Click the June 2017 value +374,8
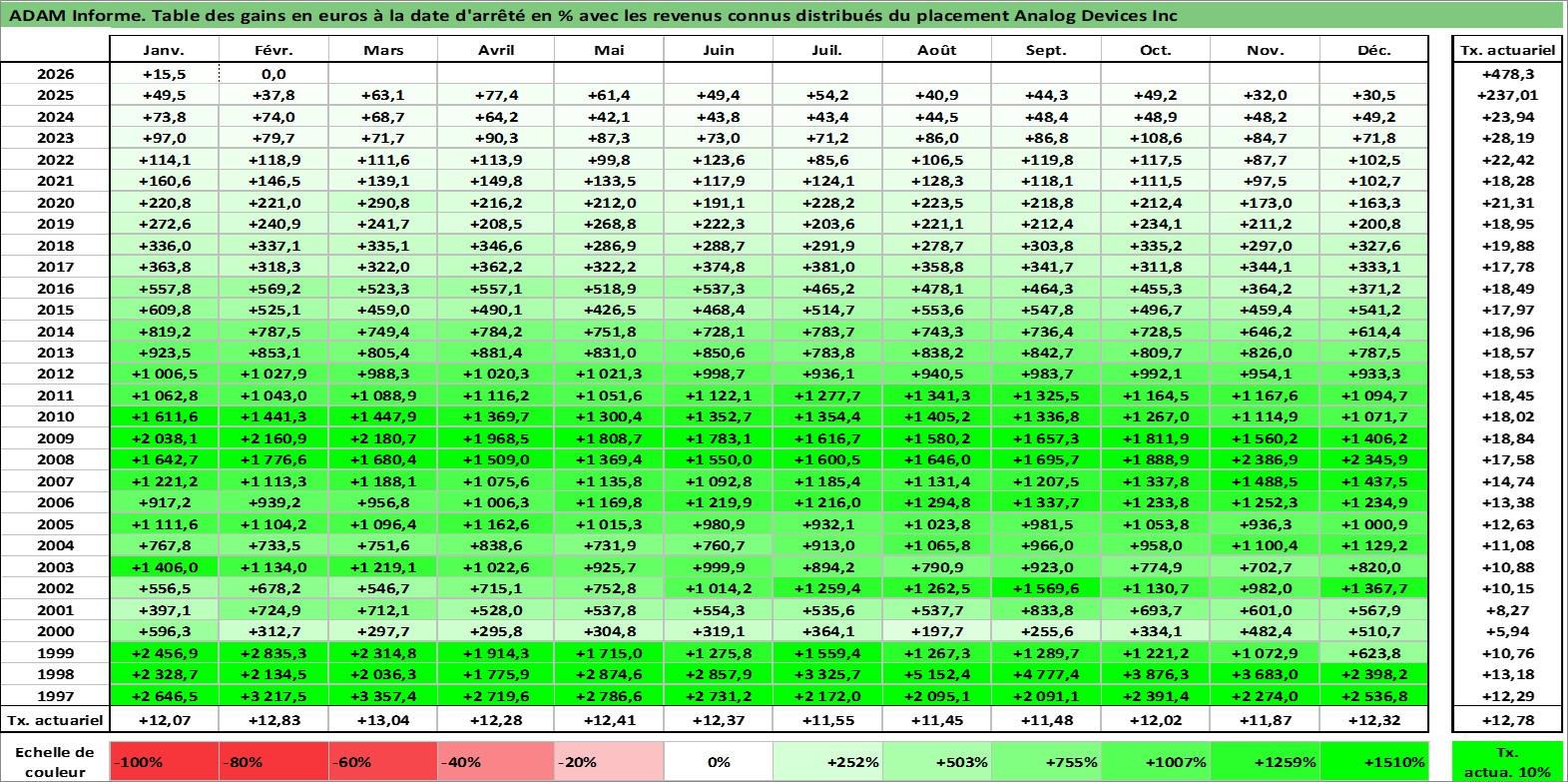This screenshot has height=782, width=1568. pos(718,267)
